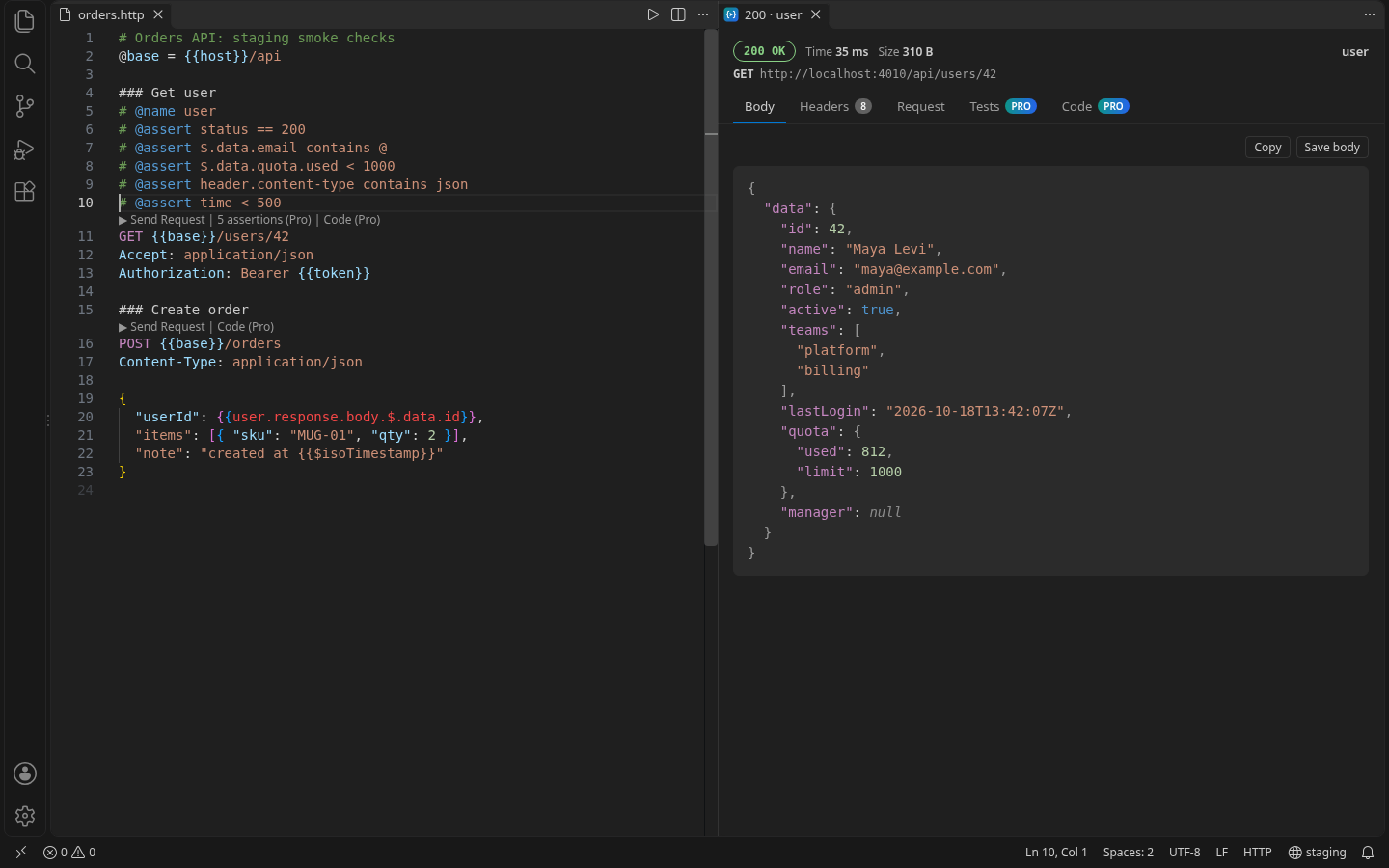Click the editor vertical scrollbar thumb
Viewport: 1389px width, 868px height.
coord(711,287)
